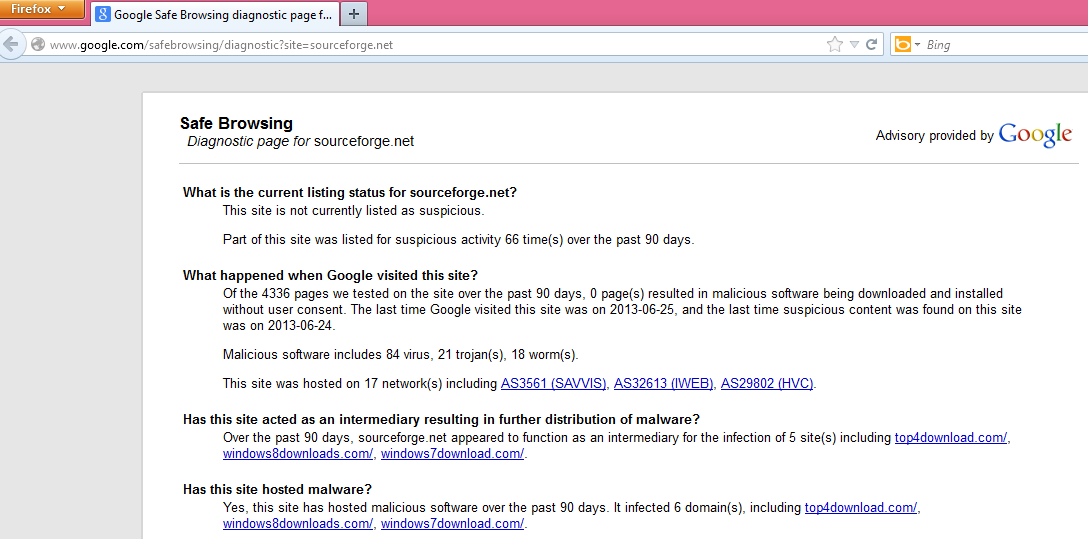
Task: Open the Firefox application menu button
Action: click(x=42, y=9)
